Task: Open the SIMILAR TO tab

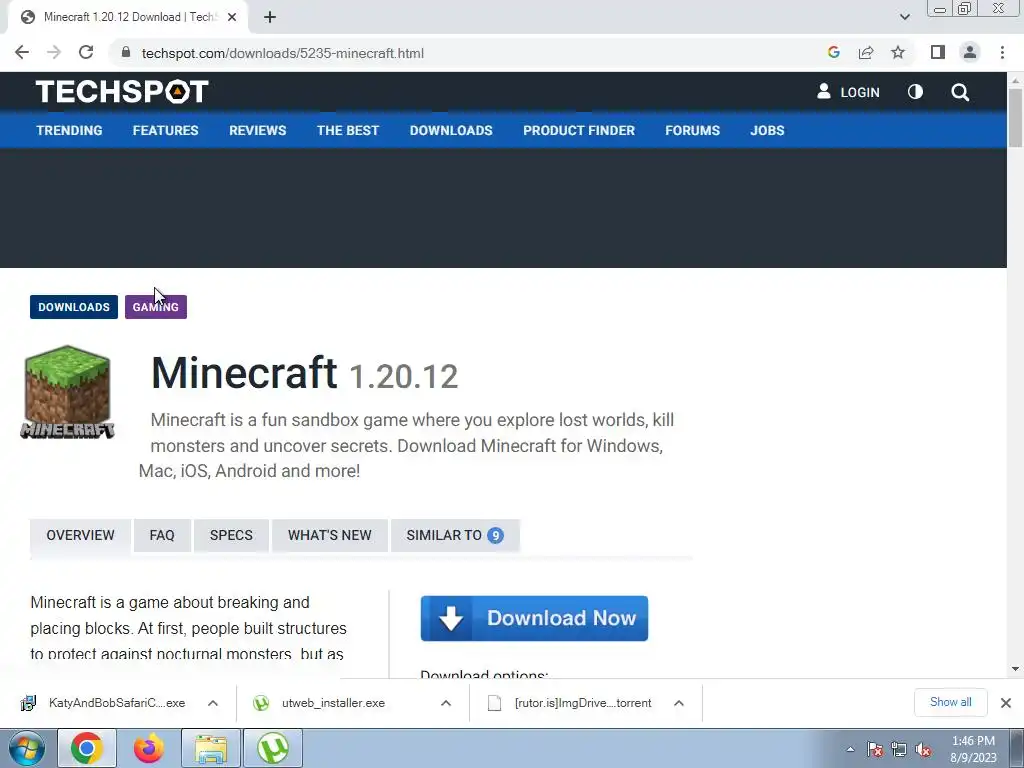Action: point(455,536)
